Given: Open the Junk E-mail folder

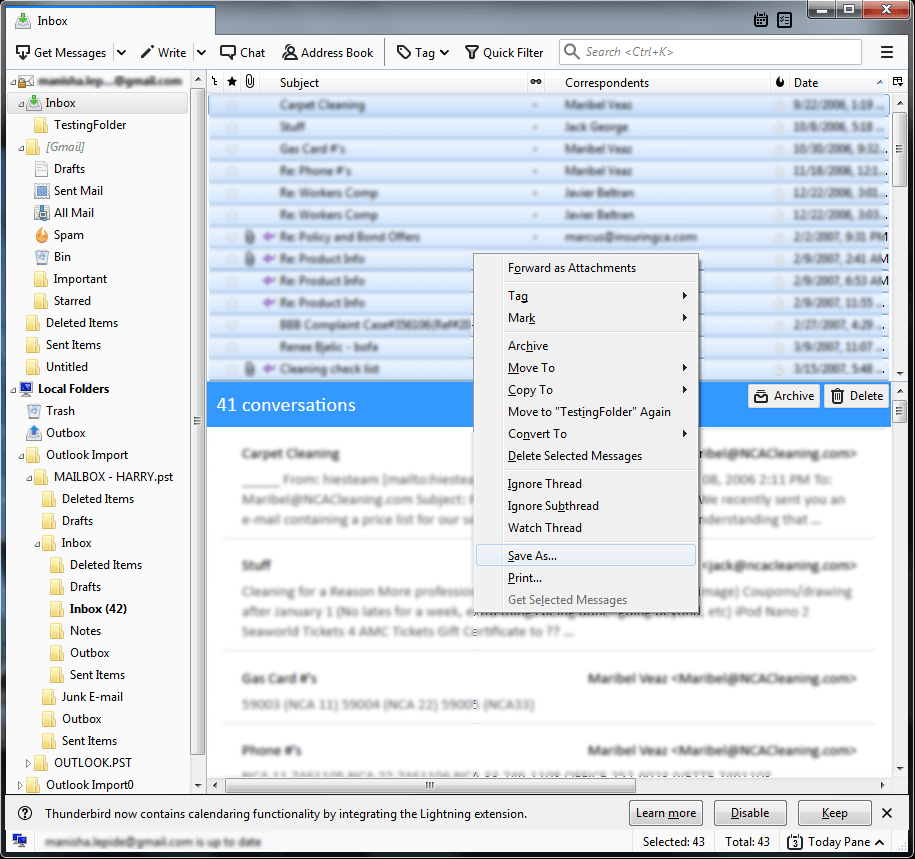Looking at the screenshot, I should point(92,697).
